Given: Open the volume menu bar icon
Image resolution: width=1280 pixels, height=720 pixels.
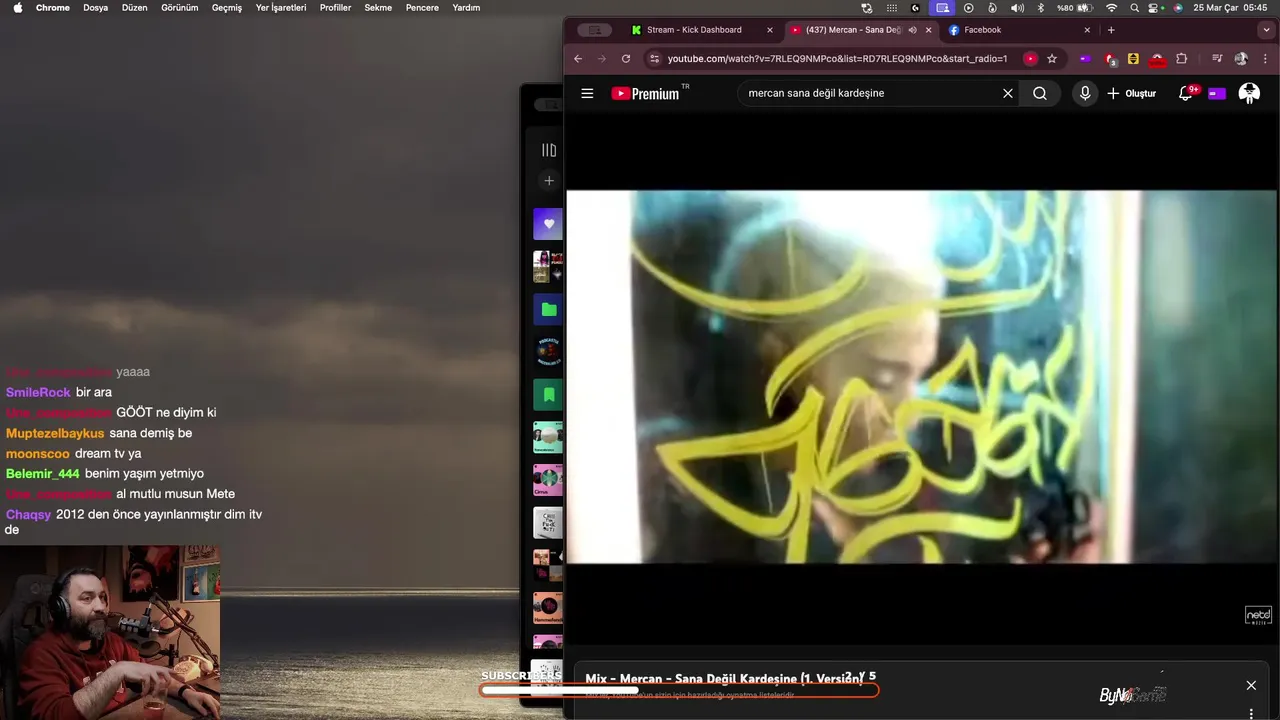Looking at the screenshot, I should point(1017,8).
